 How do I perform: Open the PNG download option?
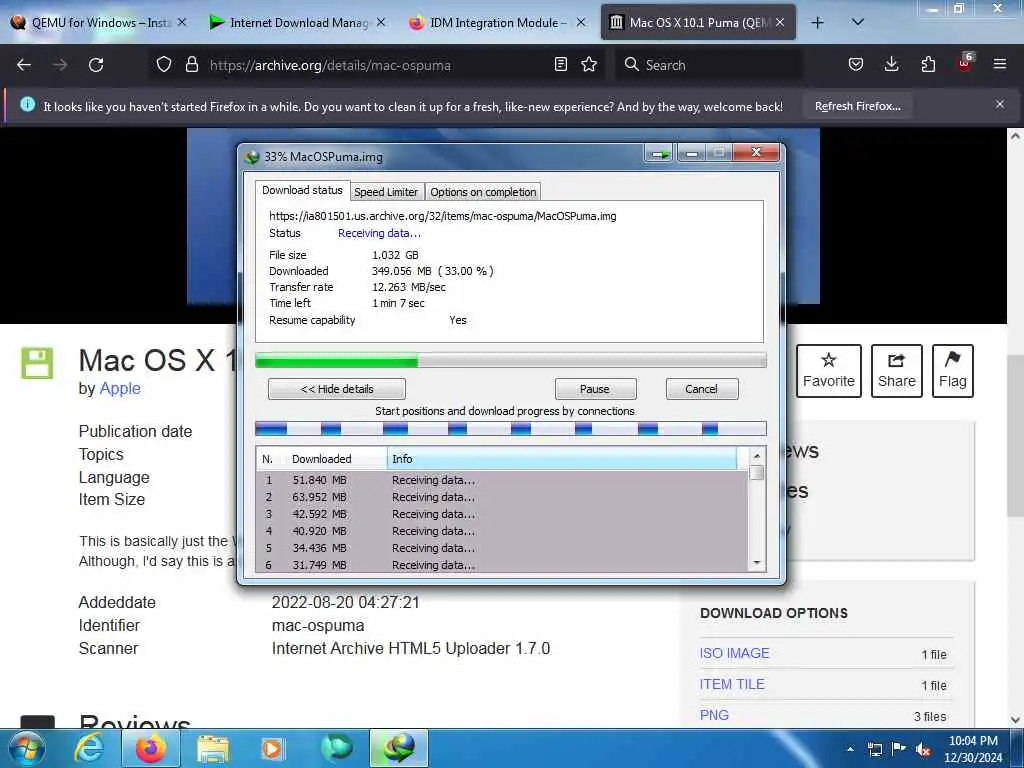pos(714,715)
